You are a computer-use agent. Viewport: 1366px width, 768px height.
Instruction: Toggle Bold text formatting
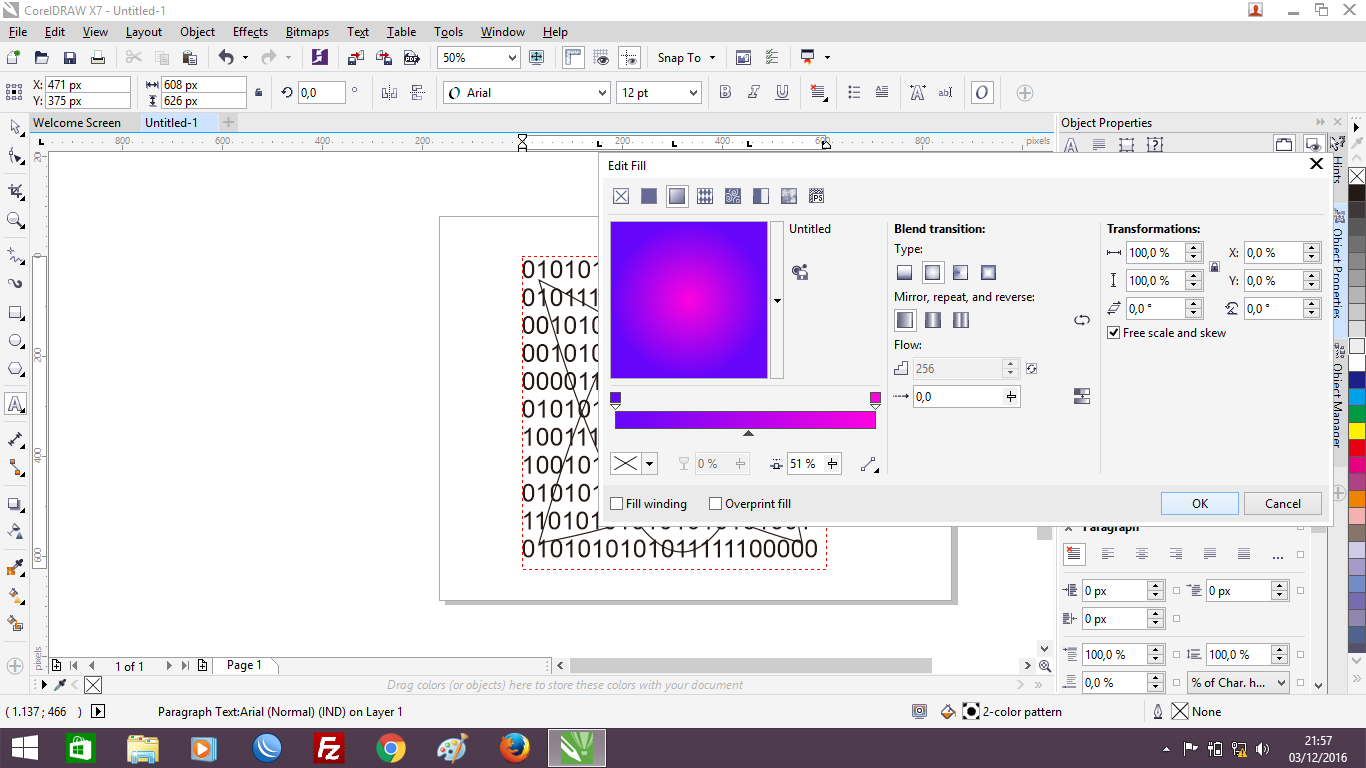[726, 93]
